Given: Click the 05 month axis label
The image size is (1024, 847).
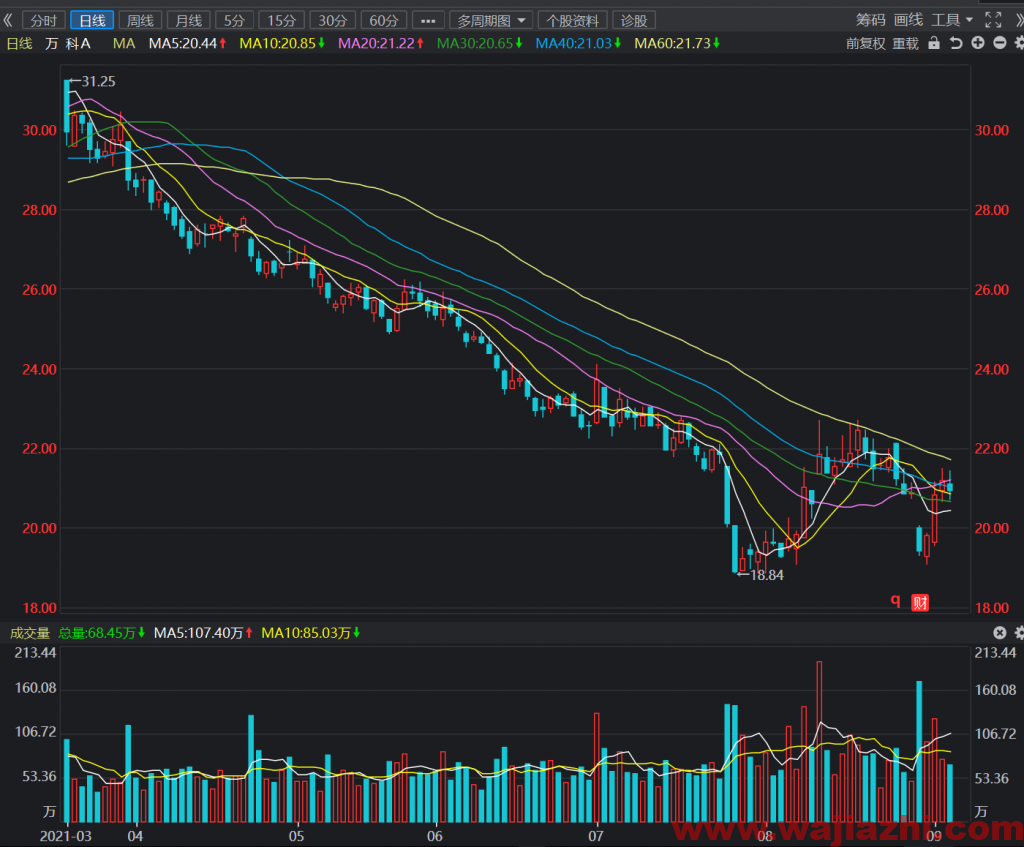Looking at the screenshot, I should pyautogui.click(x=296, y=836).
